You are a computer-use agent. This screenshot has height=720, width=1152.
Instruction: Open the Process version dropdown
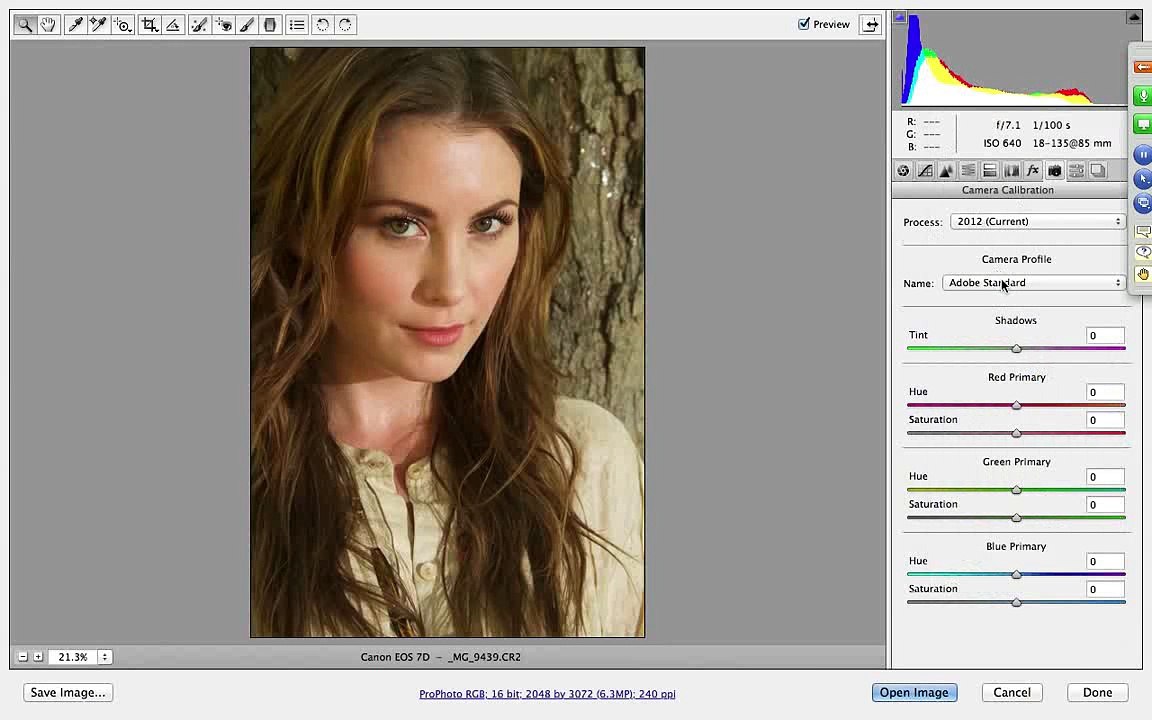[x=1037, y=221]
